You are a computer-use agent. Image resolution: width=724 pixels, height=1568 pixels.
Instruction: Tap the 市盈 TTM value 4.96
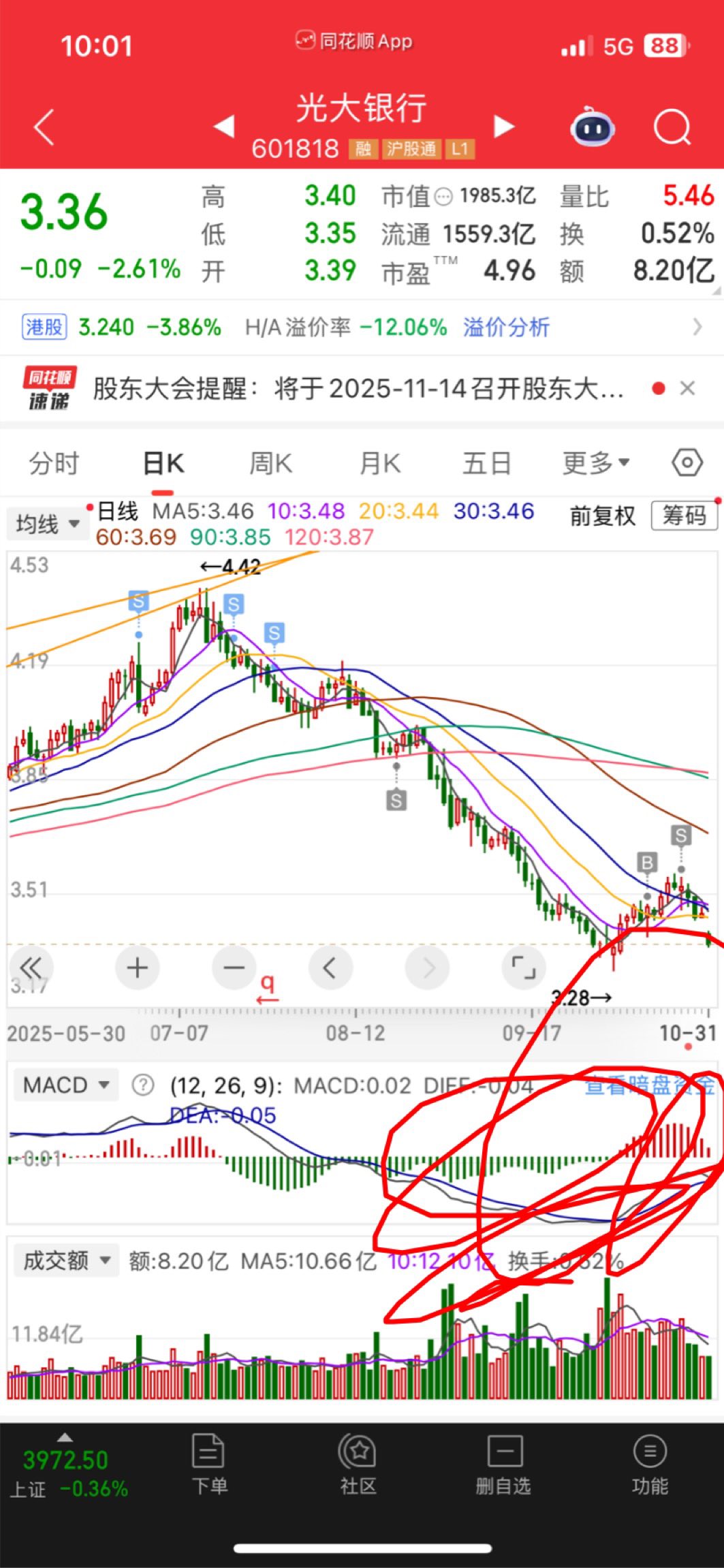point(509,270)
